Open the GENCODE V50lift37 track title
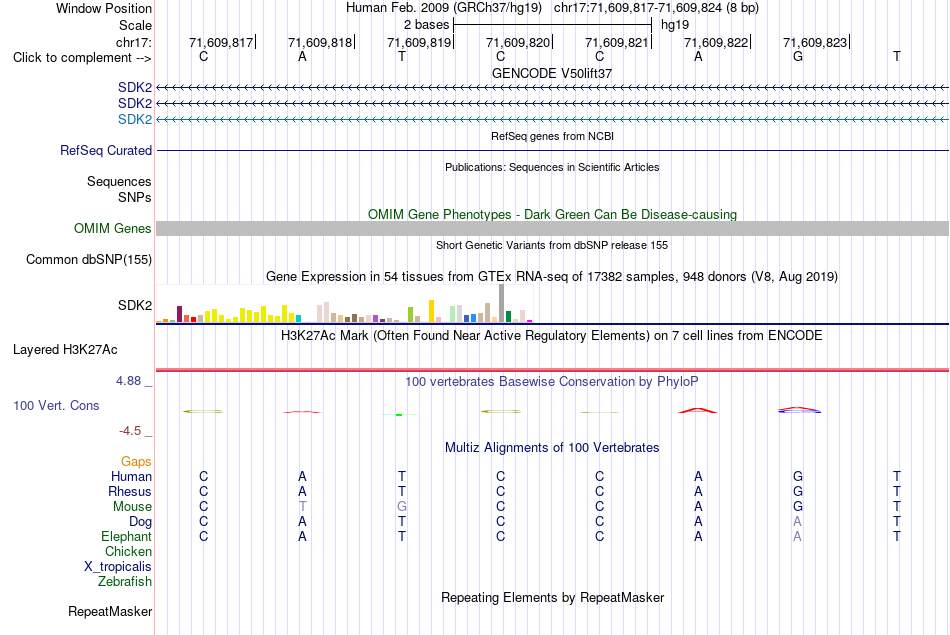 [x=552, y=73]
